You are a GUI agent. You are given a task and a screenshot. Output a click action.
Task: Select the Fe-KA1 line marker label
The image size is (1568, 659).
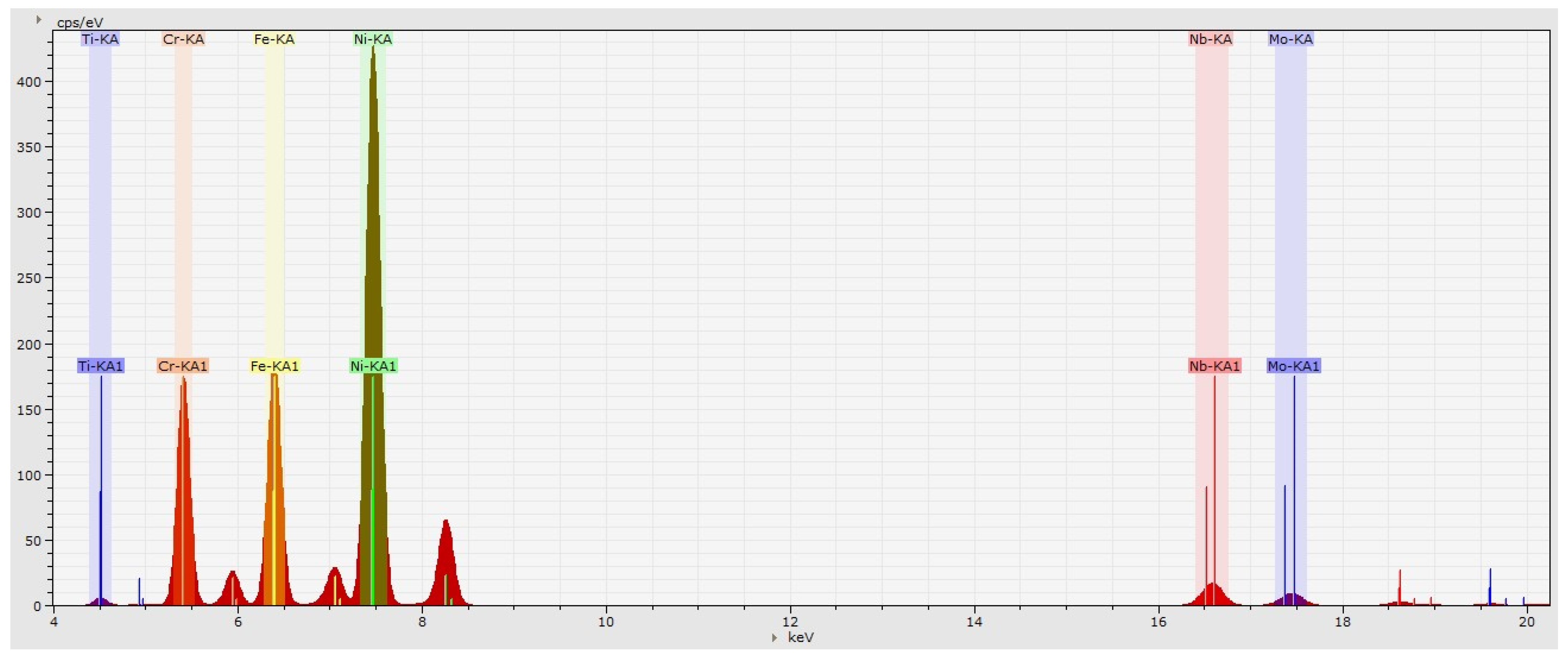tap(275, 366)
